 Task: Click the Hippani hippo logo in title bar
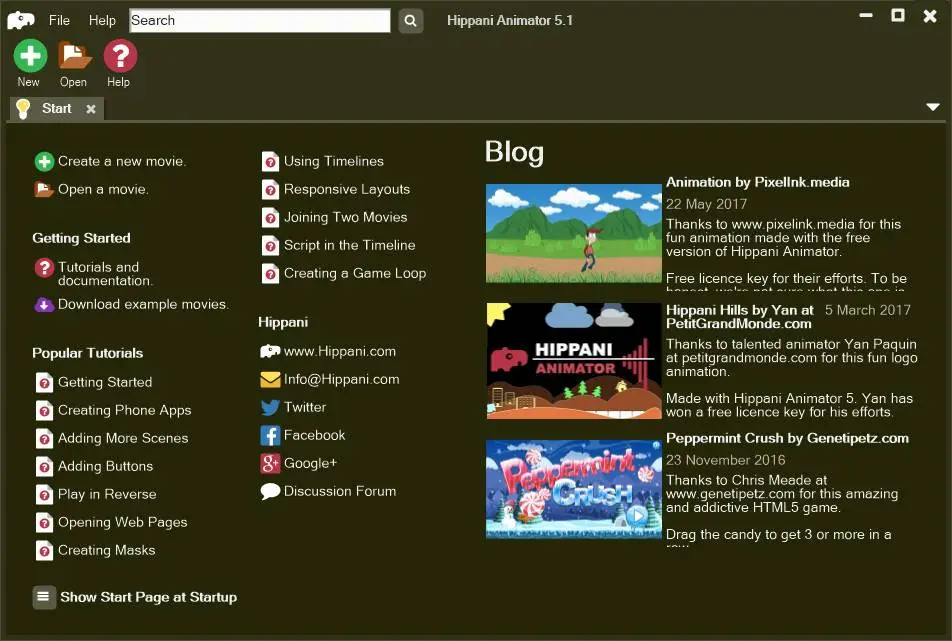21,20
